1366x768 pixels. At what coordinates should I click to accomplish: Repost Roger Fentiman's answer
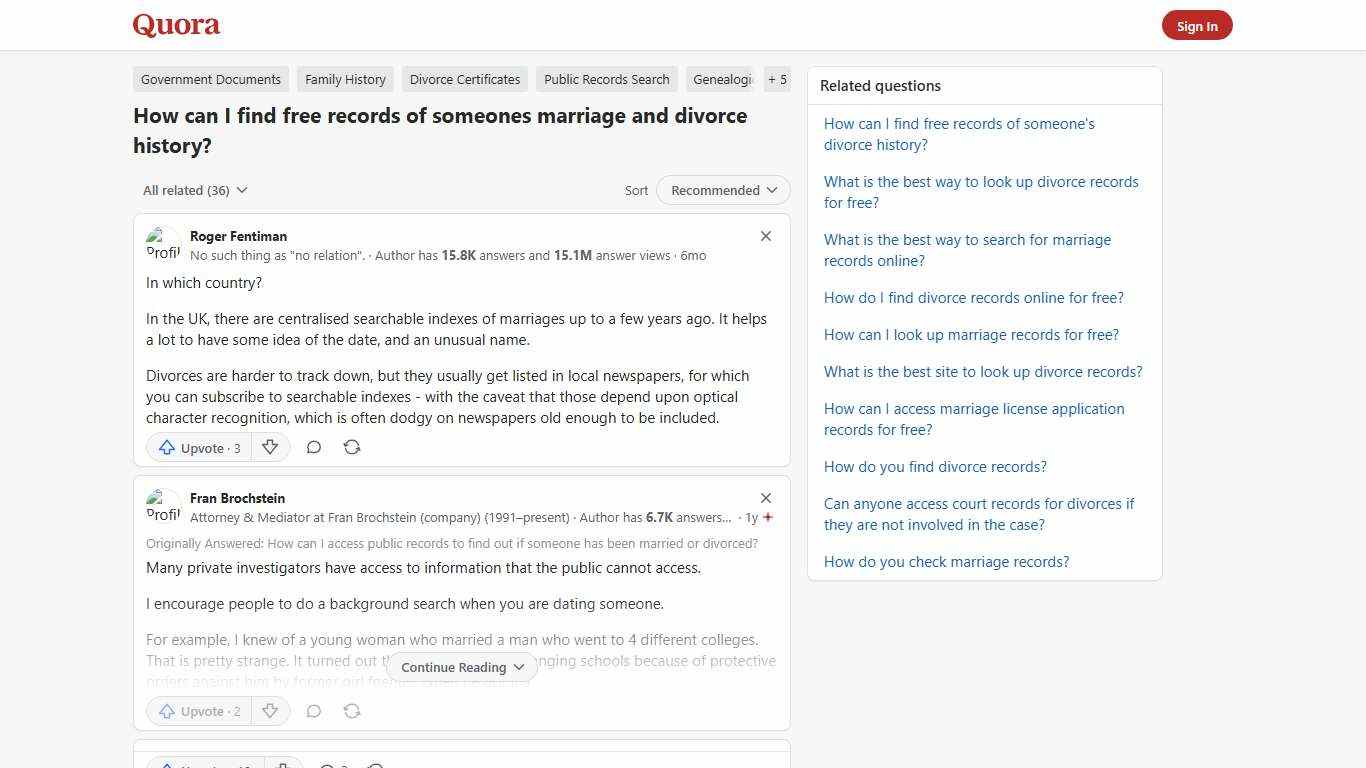coord(351,447)
